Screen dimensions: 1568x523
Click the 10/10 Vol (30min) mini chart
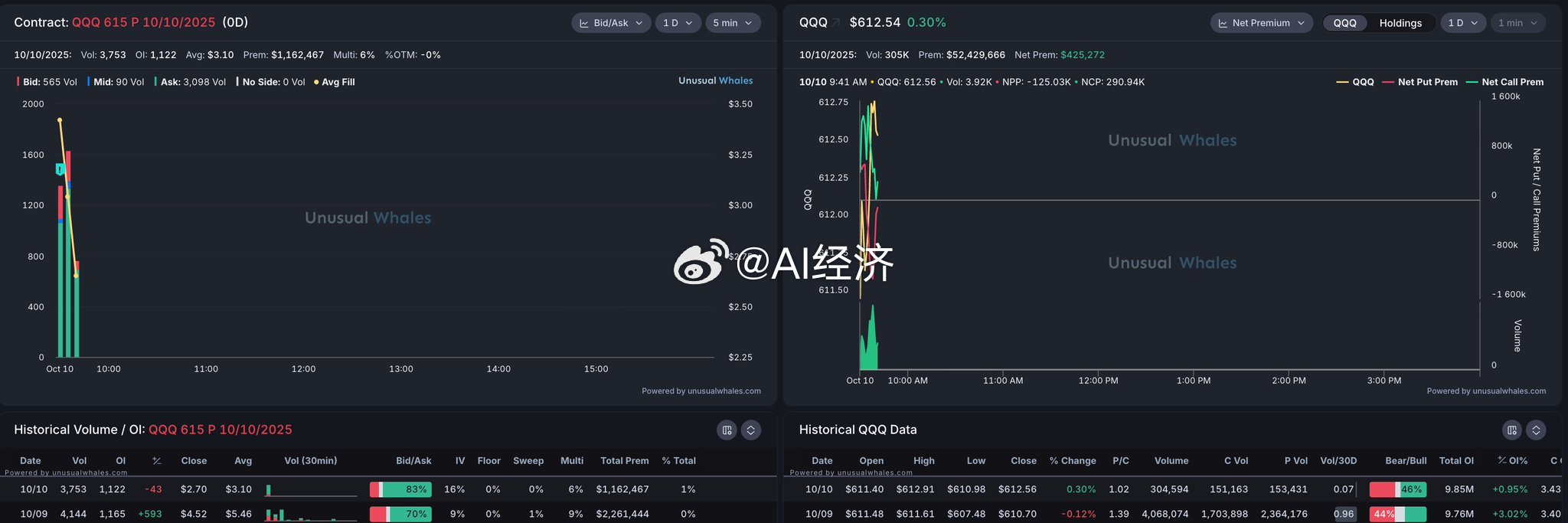[311, 489]
